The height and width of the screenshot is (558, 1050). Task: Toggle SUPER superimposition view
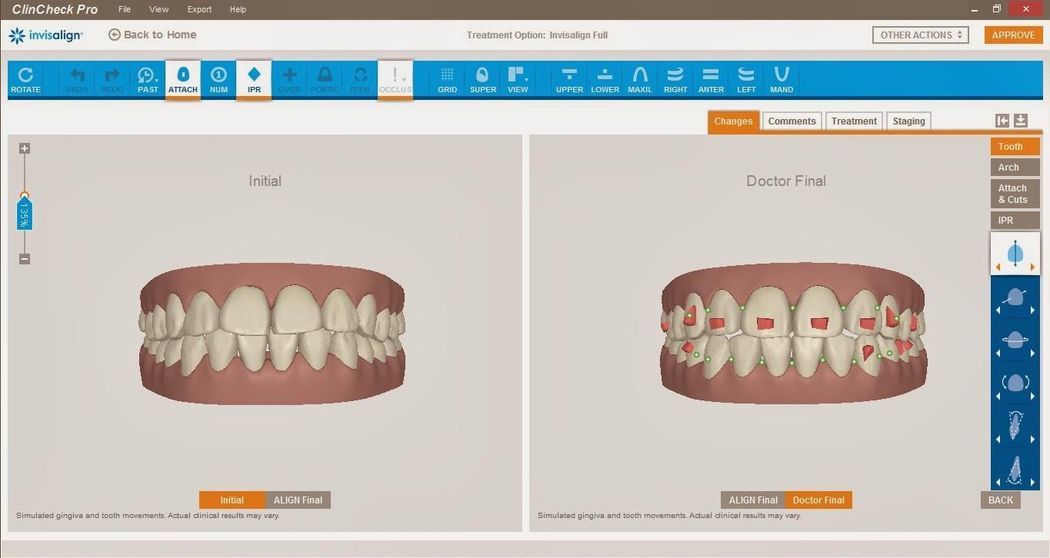point(483,80)
